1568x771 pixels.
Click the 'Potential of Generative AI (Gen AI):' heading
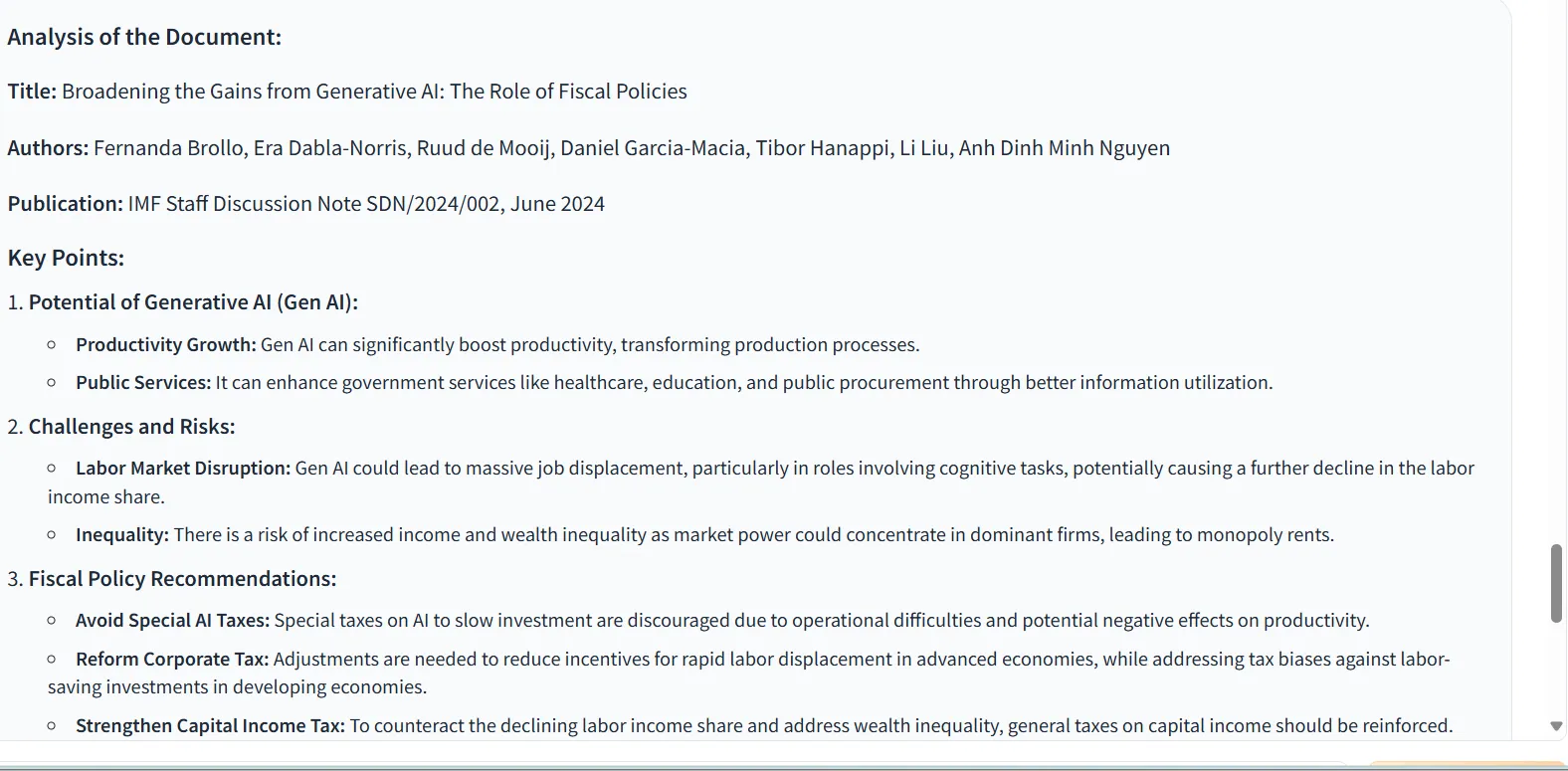(x=193, y=302)
